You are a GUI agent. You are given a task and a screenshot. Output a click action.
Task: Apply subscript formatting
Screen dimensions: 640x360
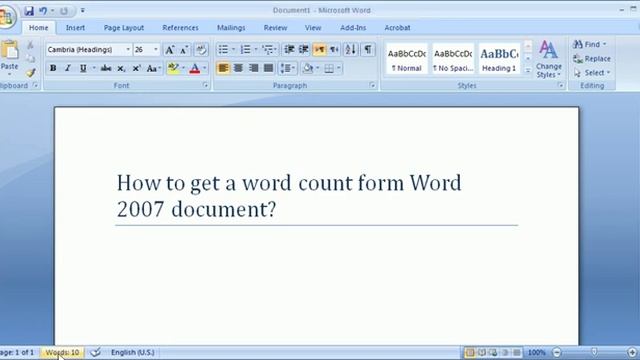click(x=121, y=68)
